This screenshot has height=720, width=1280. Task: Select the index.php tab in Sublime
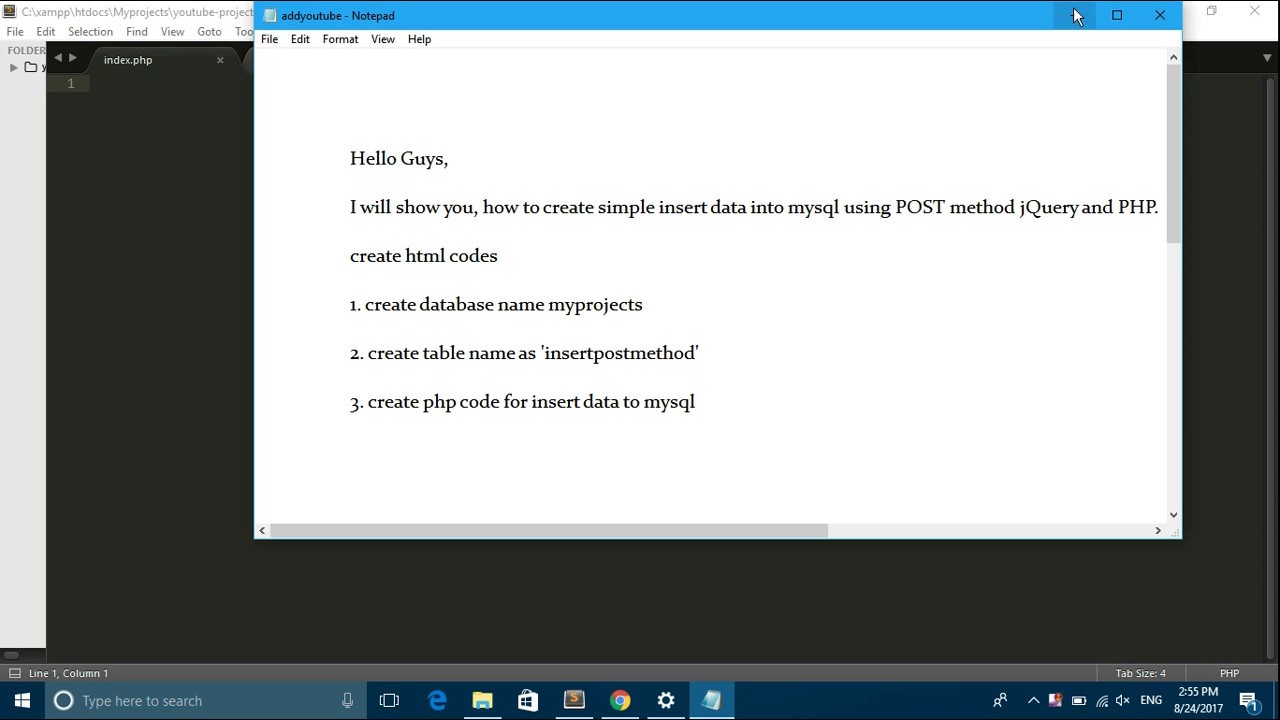click(x=128, y=60)
